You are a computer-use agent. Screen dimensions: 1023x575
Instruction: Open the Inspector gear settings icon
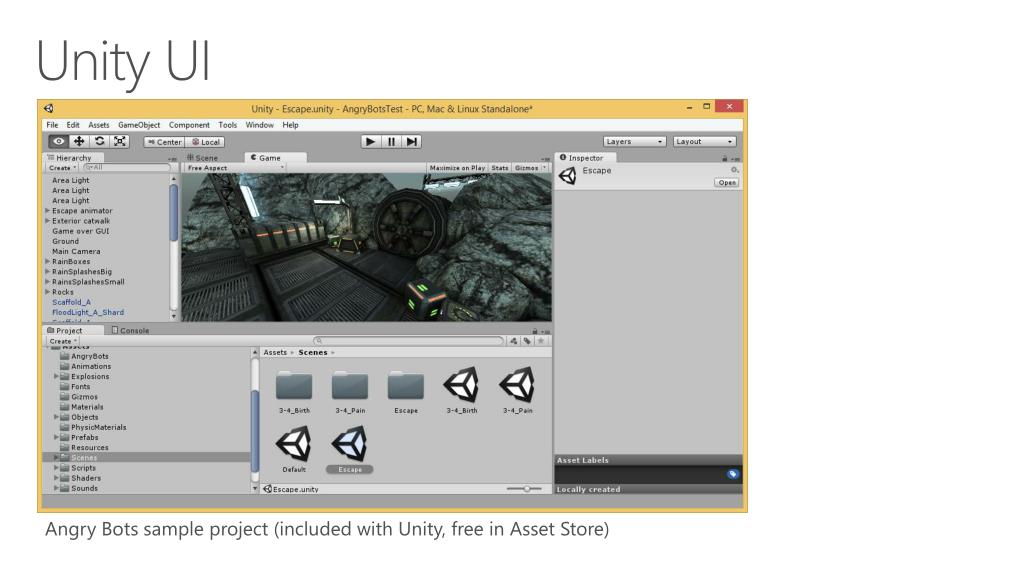(734, 170)
